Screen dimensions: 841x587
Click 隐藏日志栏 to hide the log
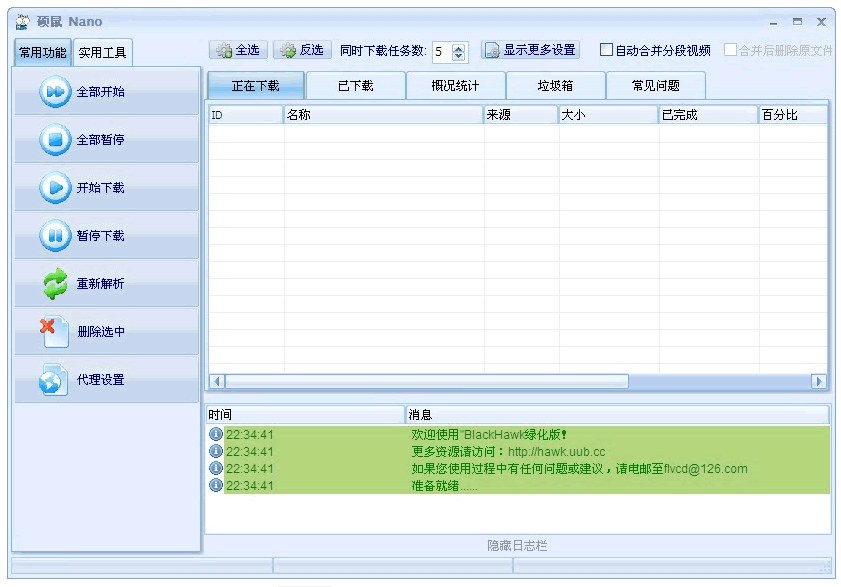tap(517, 546)
